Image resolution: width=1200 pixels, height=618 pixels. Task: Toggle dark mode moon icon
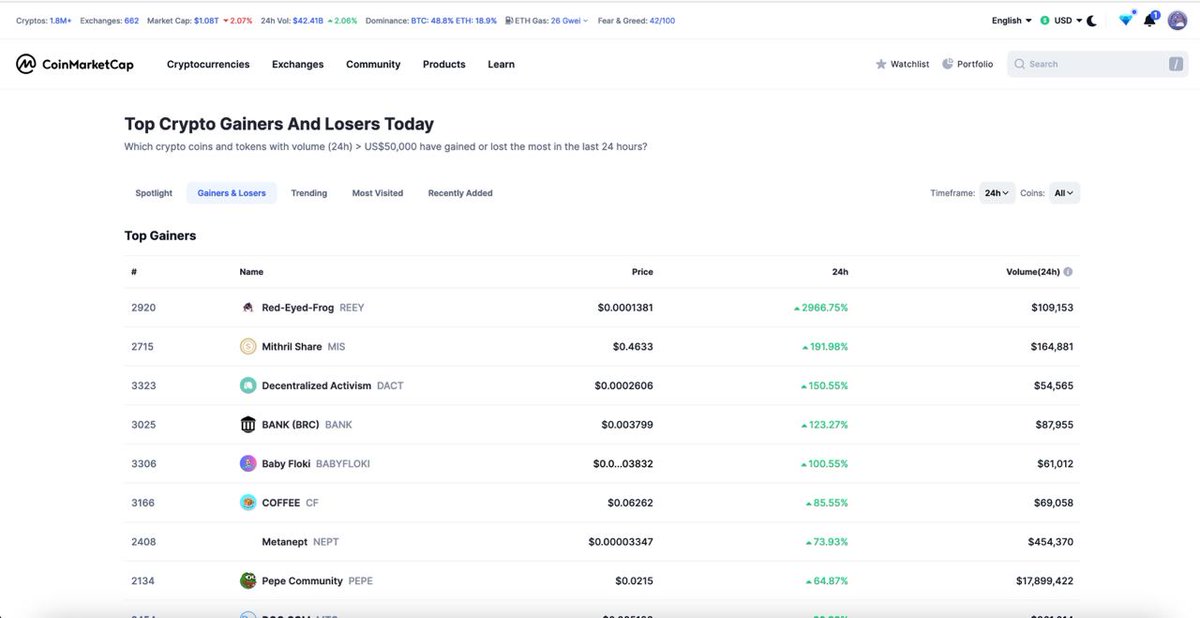coord(1091,20)
